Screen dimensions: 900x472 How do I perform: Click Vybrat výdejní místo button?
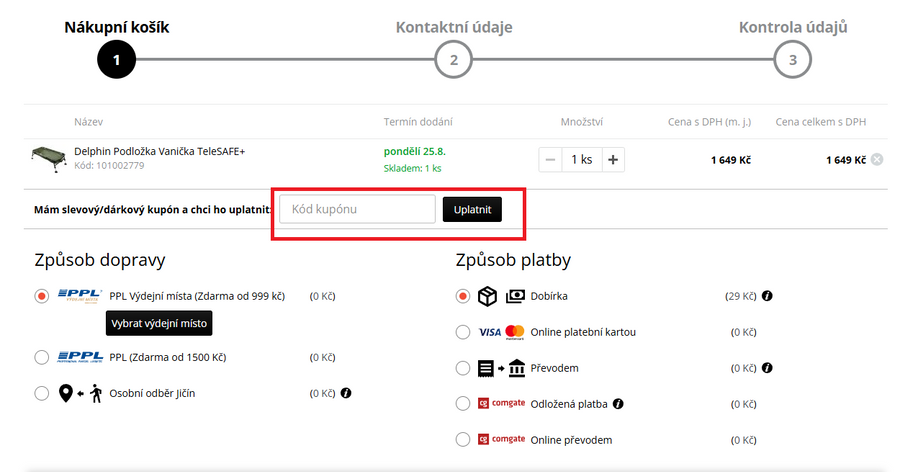click(159, 324)
